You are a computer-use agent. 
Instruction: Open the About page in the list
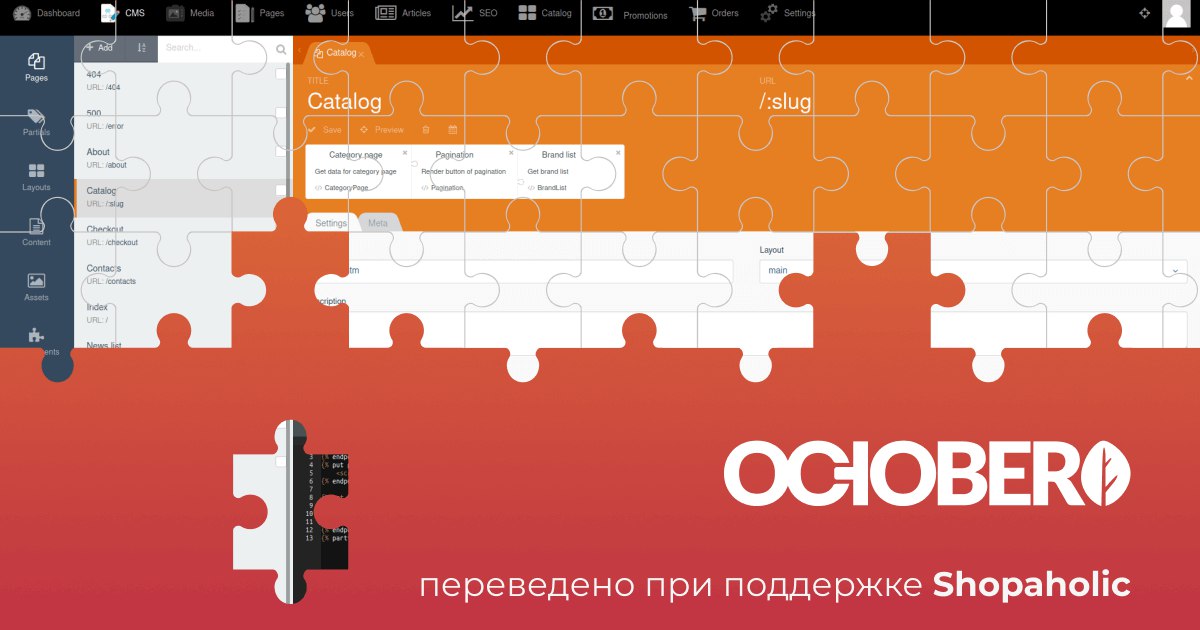(182, 159)
